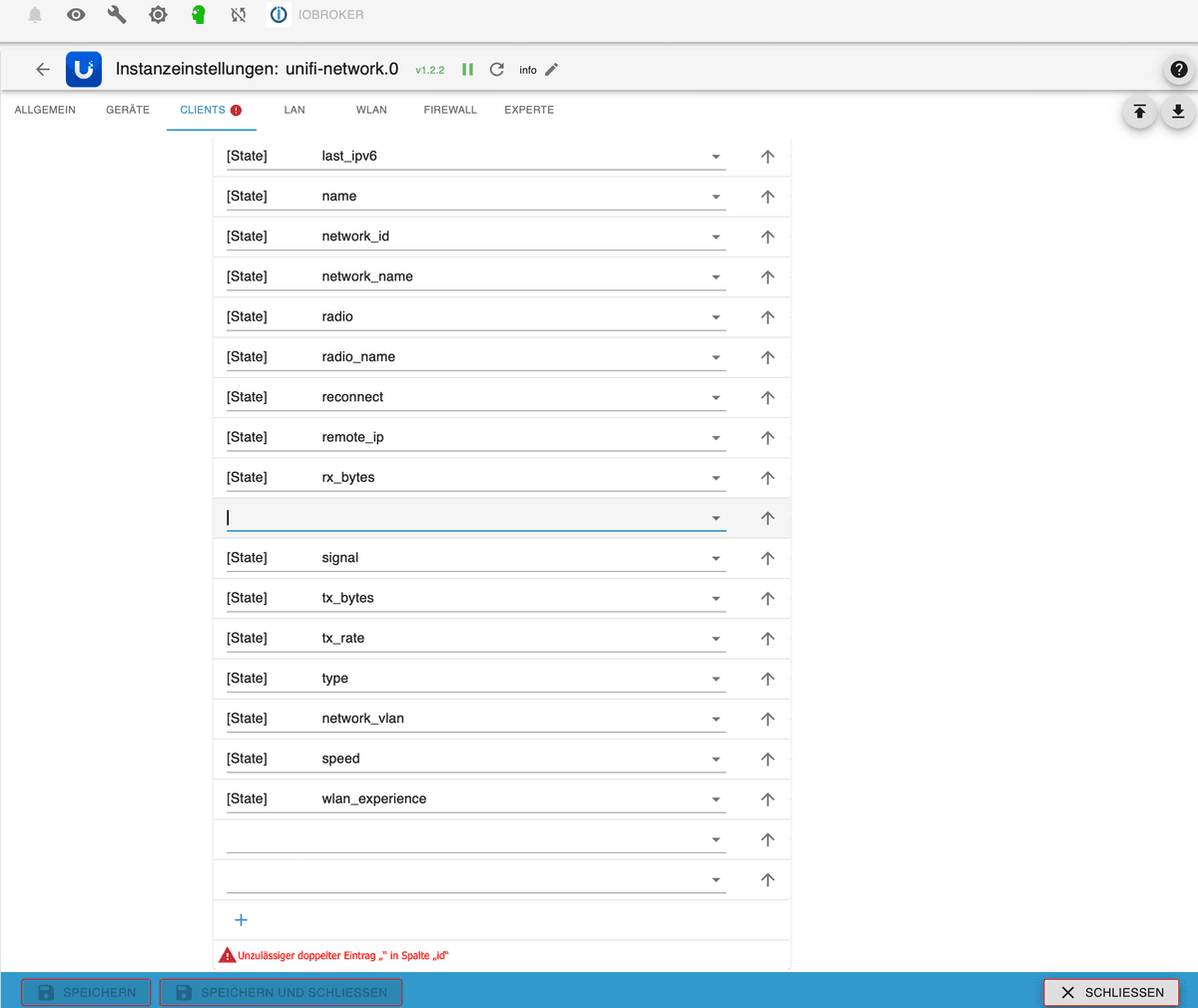Click the sync disabled icon
The height and width of the screenshot is (1008, 1198).
point(238,15)
